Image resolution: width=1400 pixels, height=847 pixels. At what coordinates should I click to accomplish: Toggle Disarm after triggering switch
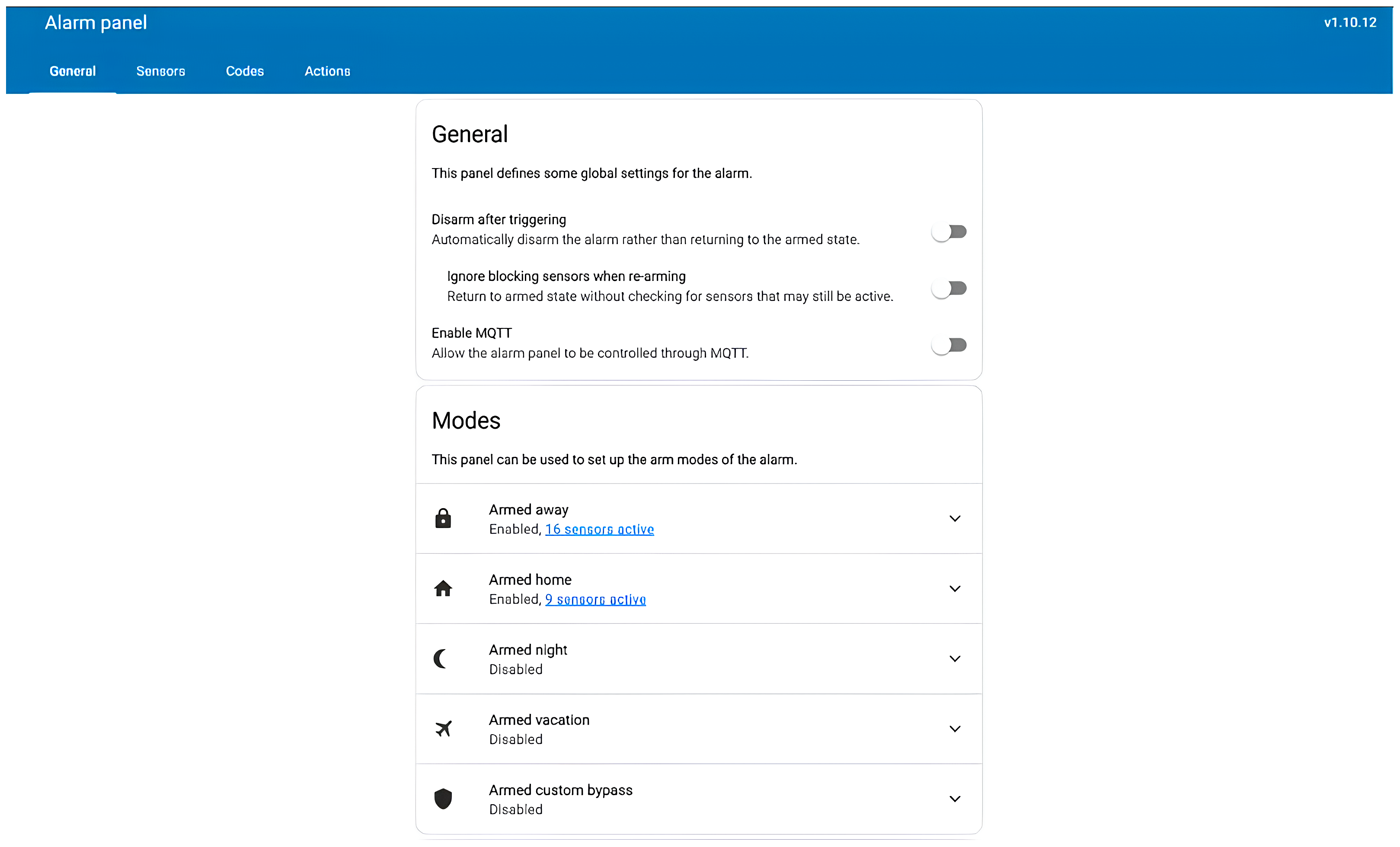948,232
